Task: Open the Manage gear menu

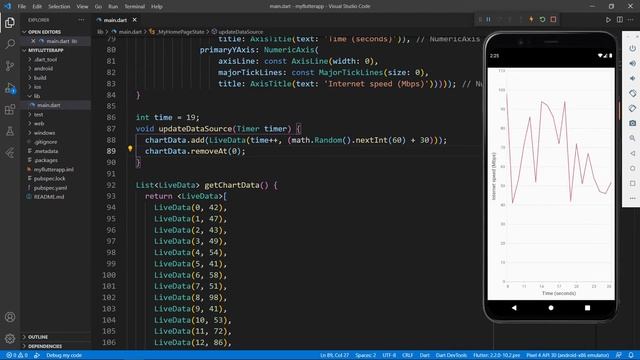Action: [10, 338]
